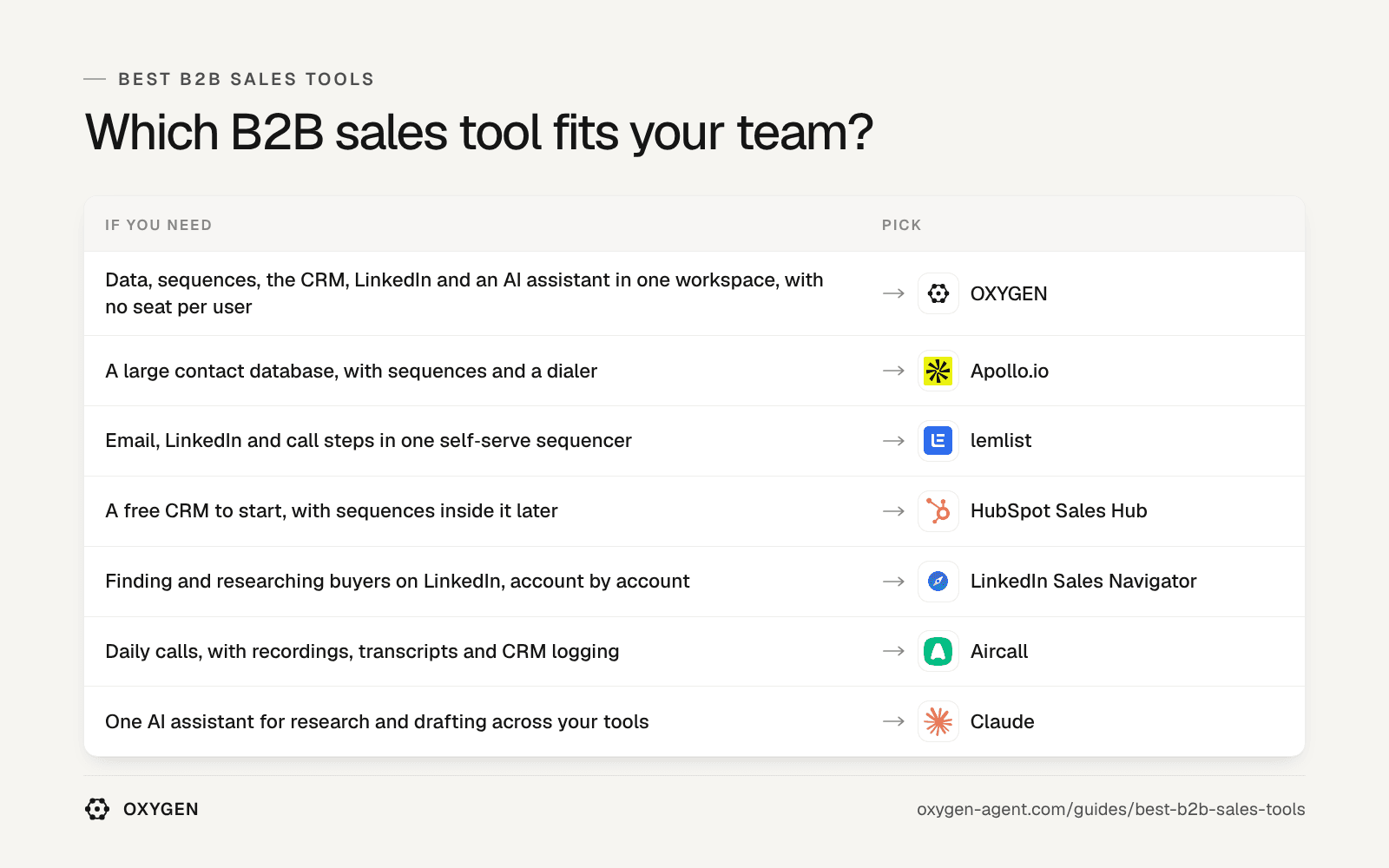Click the 'Apollo.io' pick name
This screenshot has width=1389, height=868.
[1010, 371]
